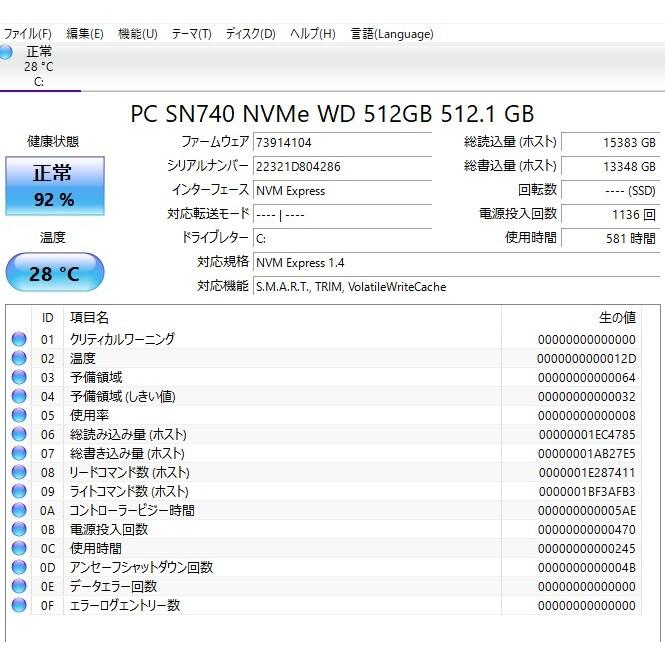Click the serial number field 22321D804286
Screen dimensions: 665x665
tap(343, 166)
